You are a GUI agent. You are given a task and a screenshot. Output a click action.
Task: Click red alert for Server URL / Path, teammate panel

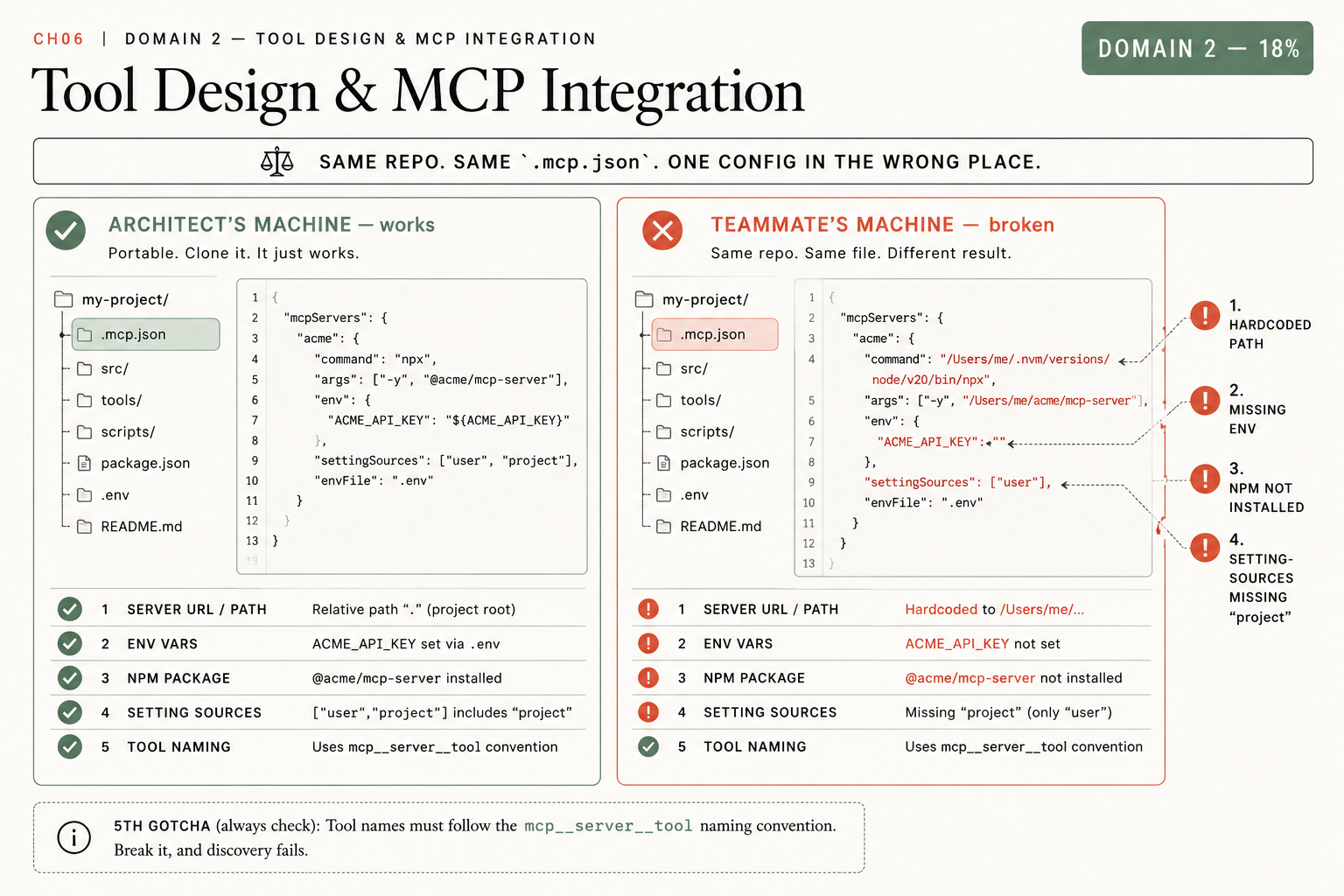tap(648, 609)
